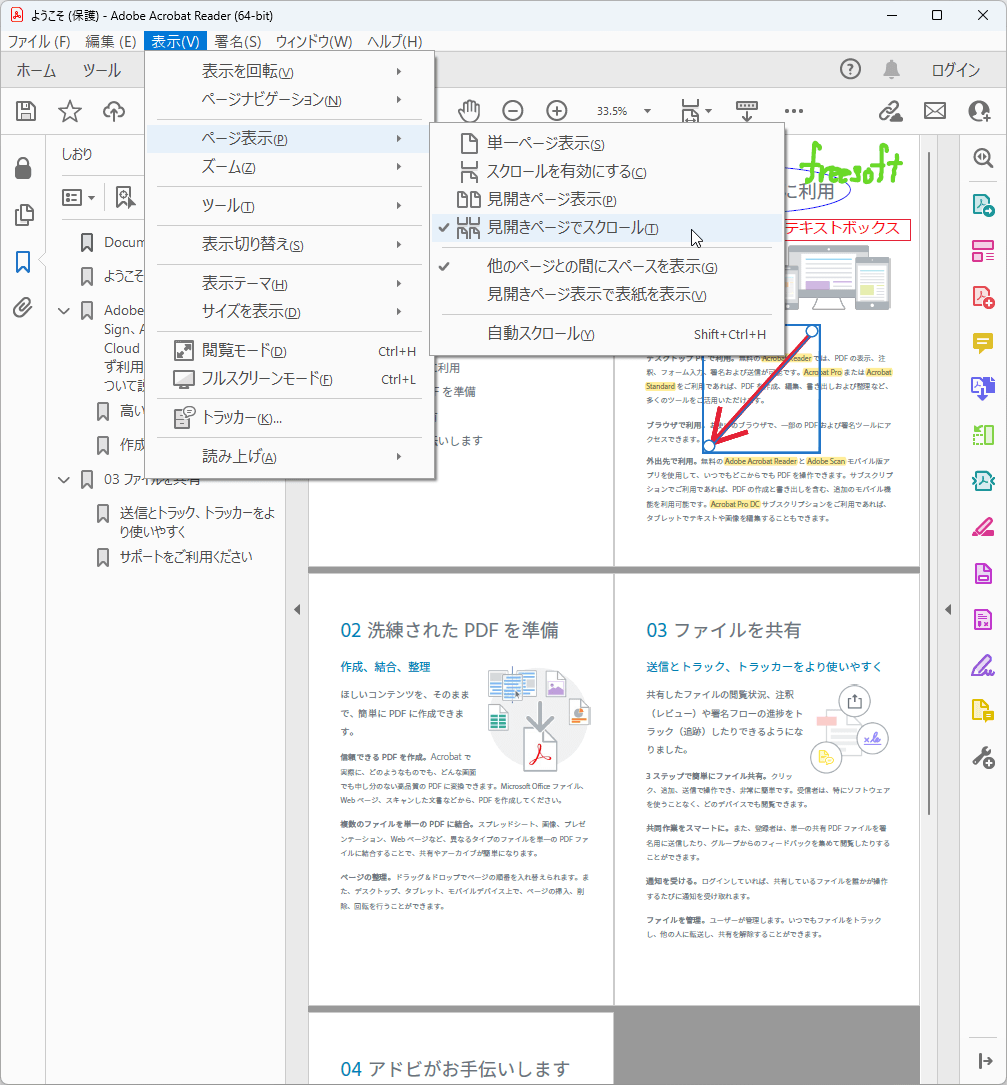Collapse the left navigation pane arrow

click(297, 610)
